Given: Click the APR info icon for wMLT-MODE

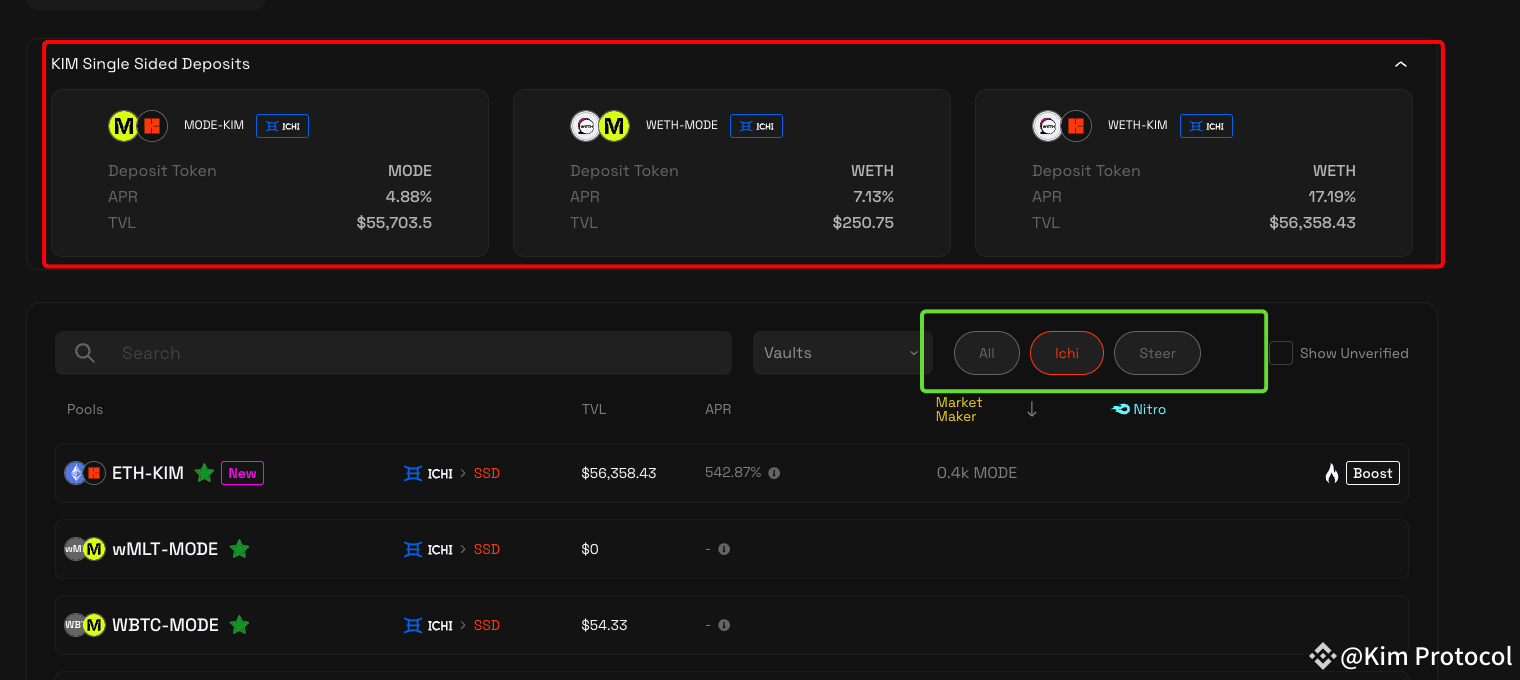Looking at the screenshot, I should pos(724,549).
